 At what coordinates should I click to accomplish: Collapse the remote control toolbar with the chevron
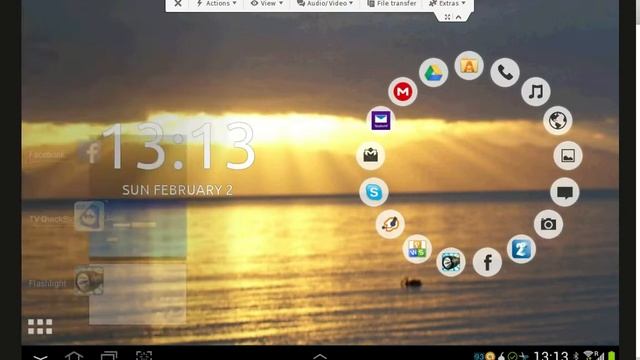[x=458, y=17]
